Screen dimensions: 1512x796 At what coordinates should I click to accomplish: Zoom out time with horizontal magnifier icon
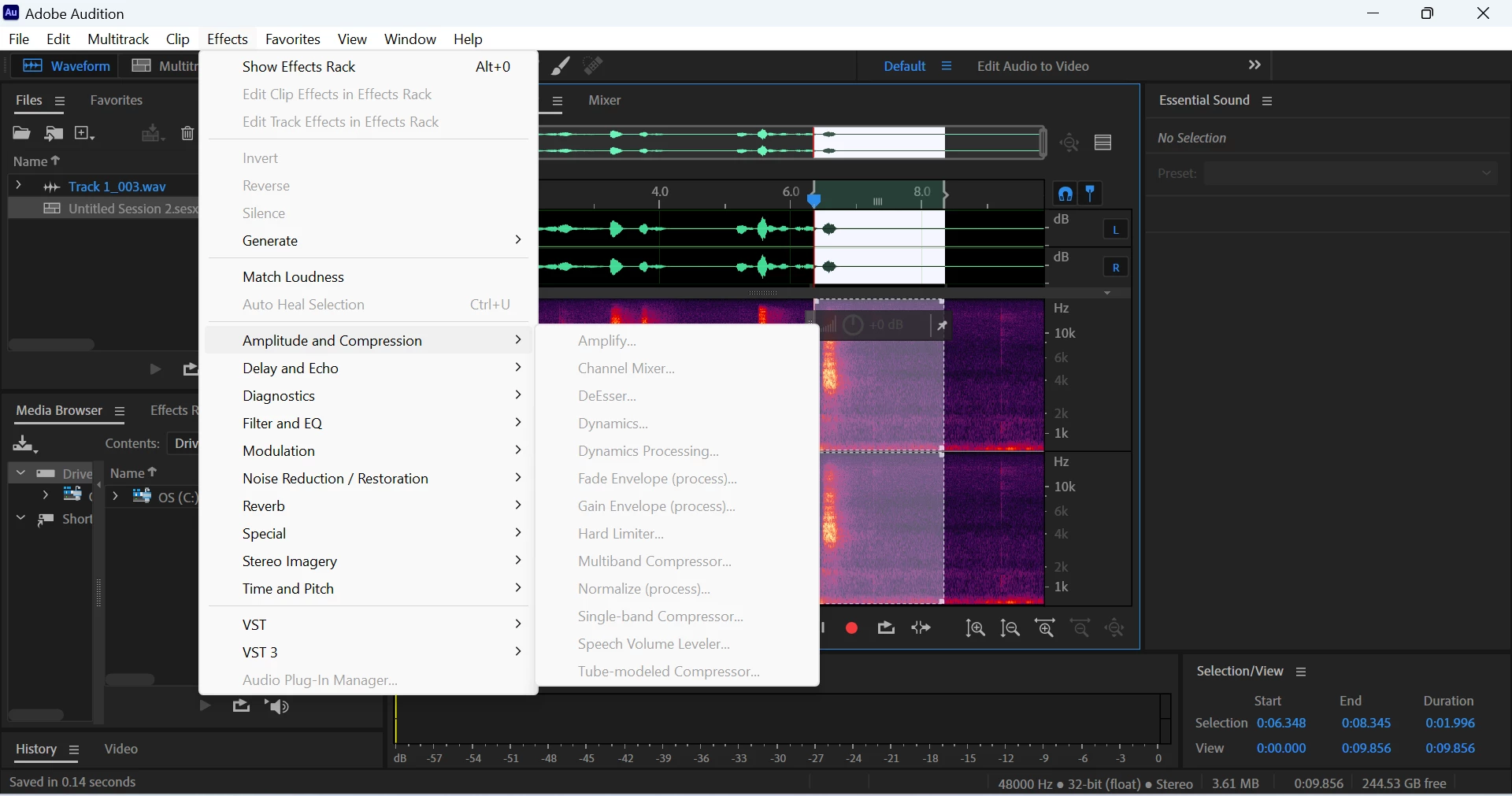[x=1081, y=630]
